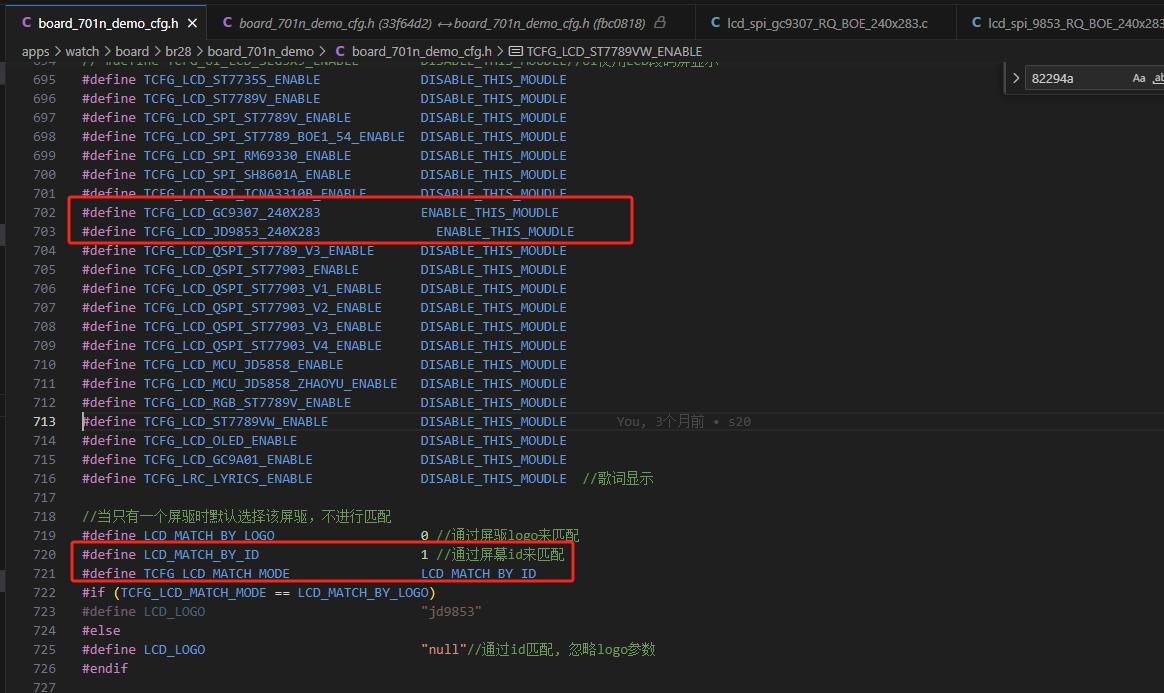Click the LCD_MATCH_BY_ID define on line 720
The image size is (1164, 693).
201,554
